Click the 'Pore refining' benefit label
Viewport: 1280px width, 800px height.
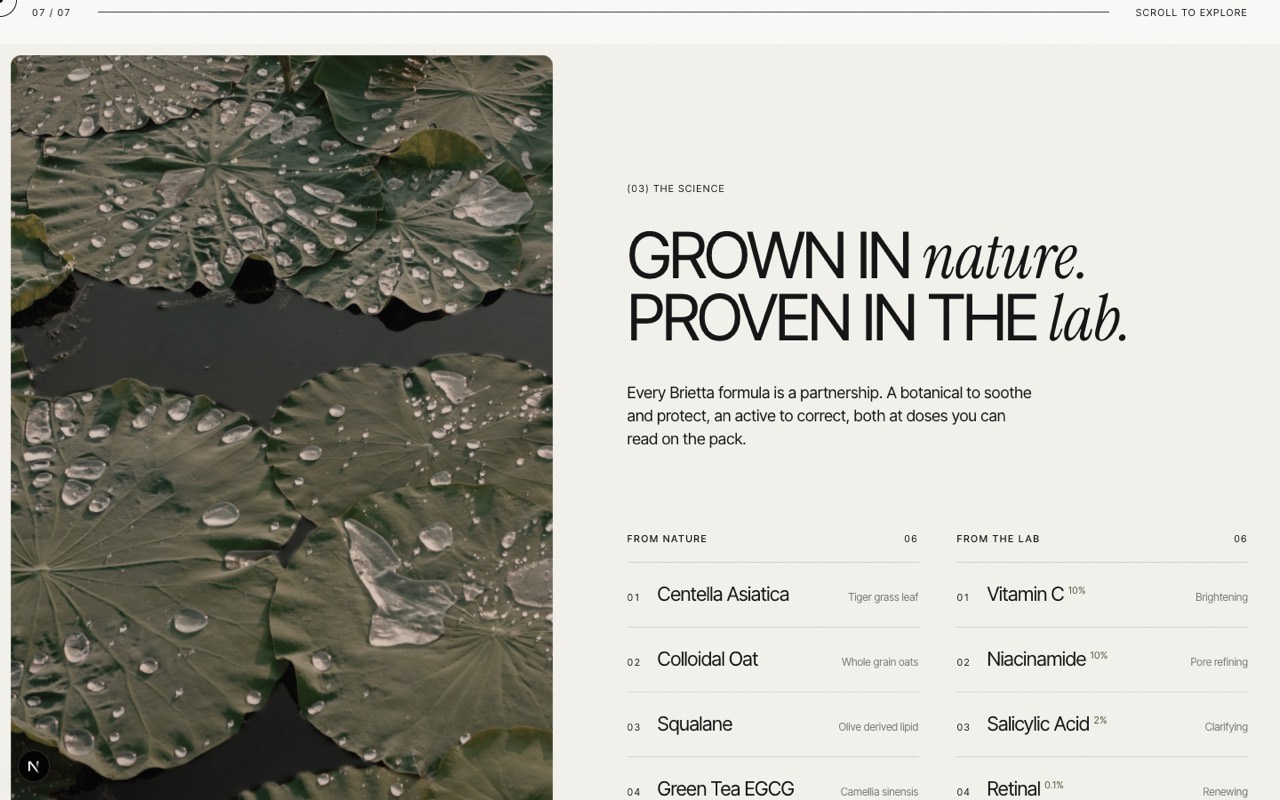coord(1219,662)
